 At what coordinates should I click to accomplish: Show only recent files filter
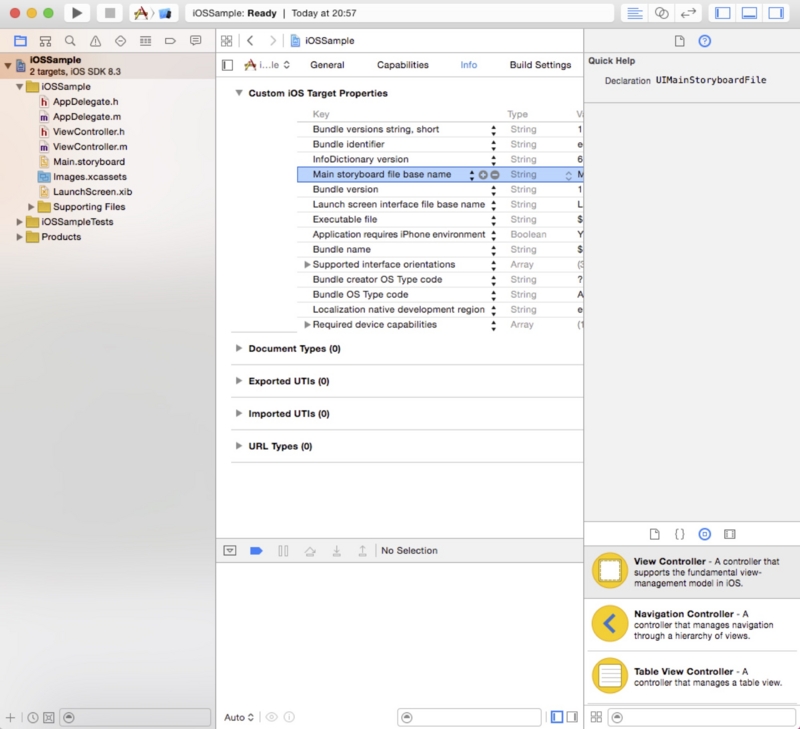coord(33,717)
